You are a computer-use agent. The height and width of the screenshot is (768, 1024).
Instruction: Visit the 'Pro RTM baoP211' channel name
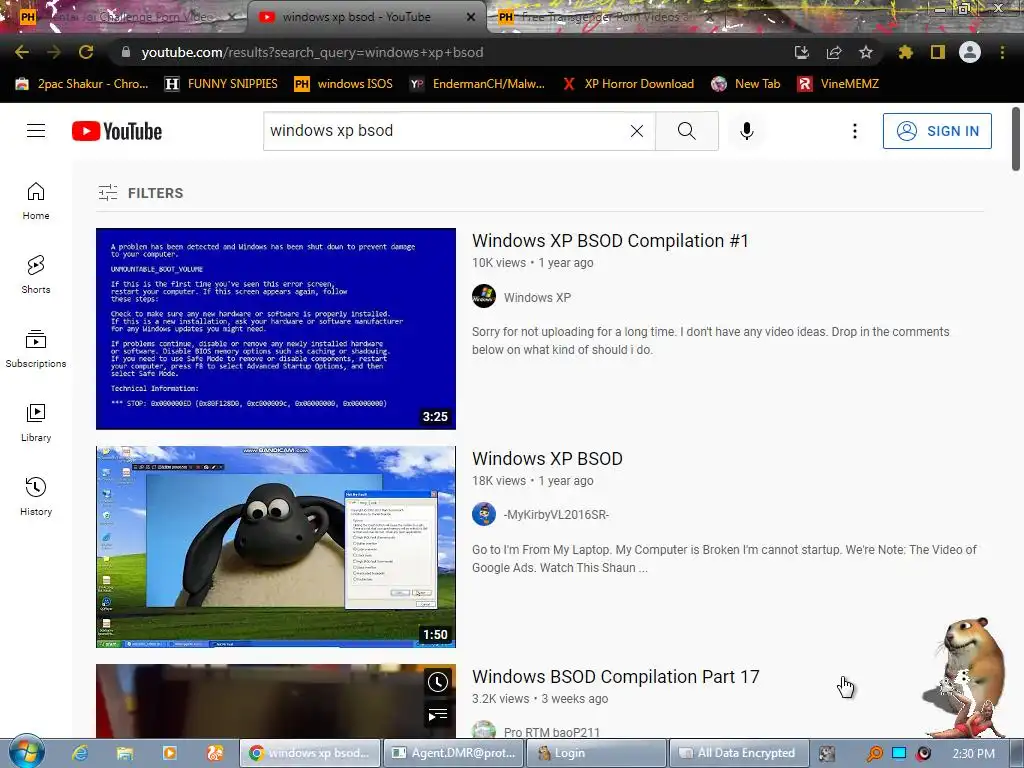[552, 732]
